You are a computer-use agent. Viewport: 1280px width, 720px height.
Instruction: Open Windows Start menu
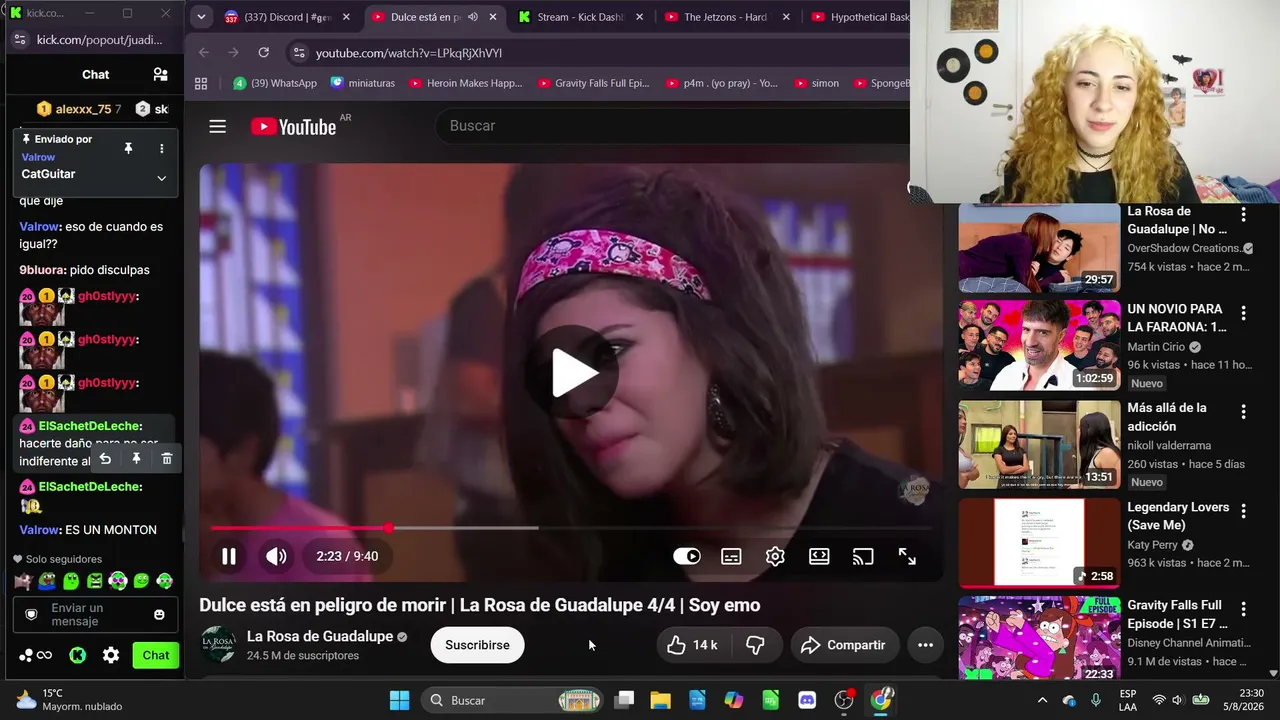(399, 700)
